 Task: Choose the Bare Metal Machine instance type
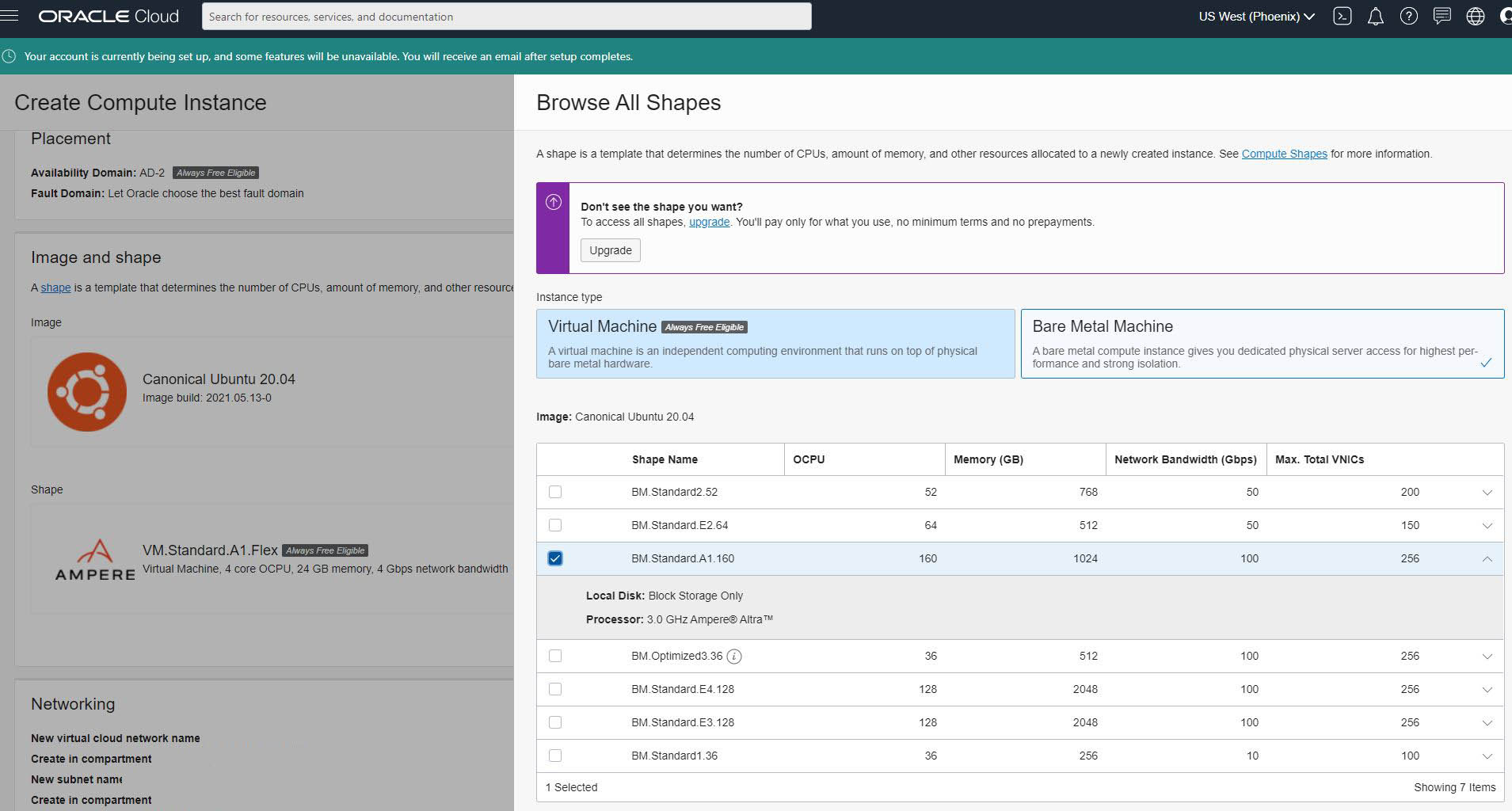pyautogui.click(x=1262, y=344)
